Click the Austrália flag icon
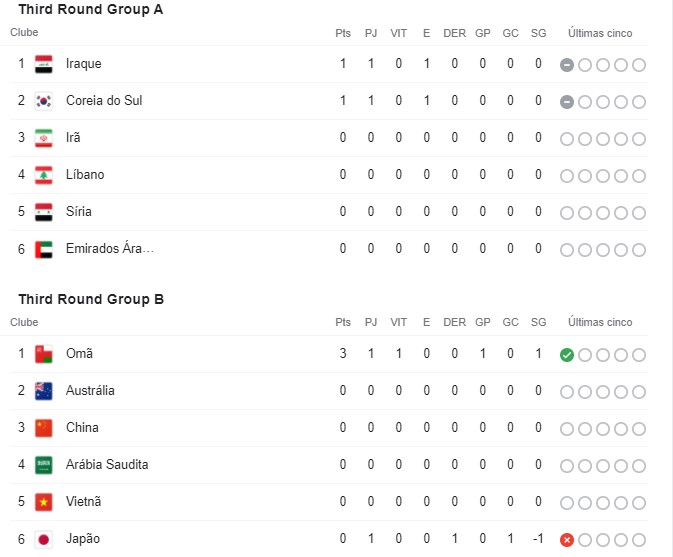The width and height of the screenshot is (673, 557). [x=43, y=391]
